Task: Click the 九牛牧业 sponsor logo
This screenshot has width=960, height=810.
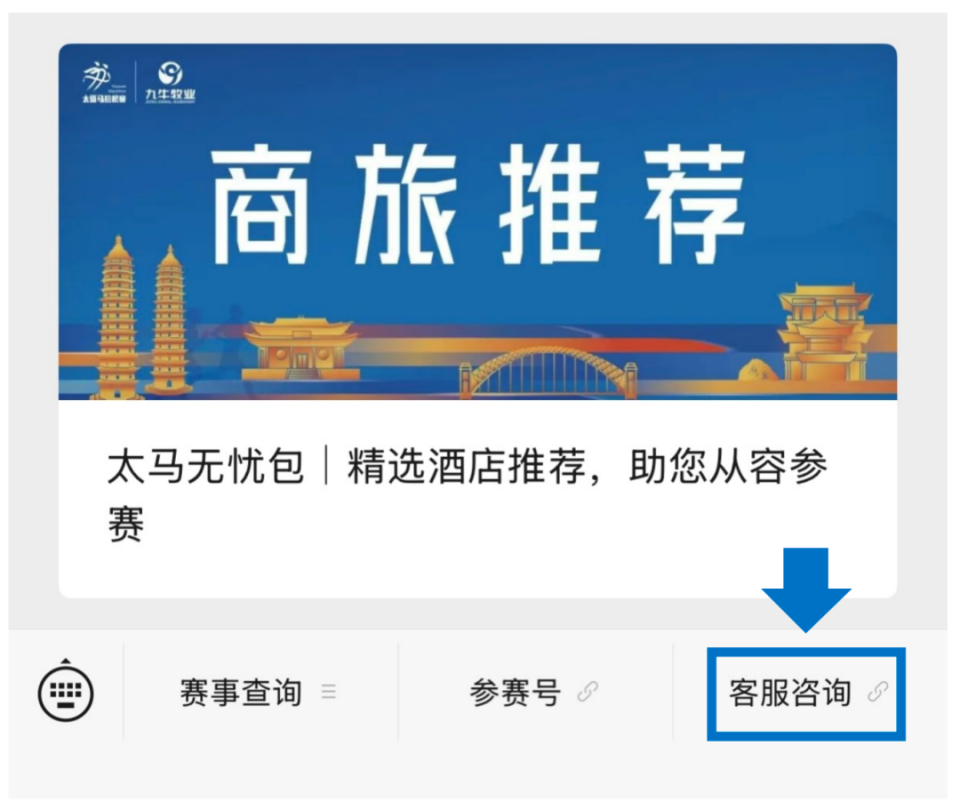Action: coord(170,82)
